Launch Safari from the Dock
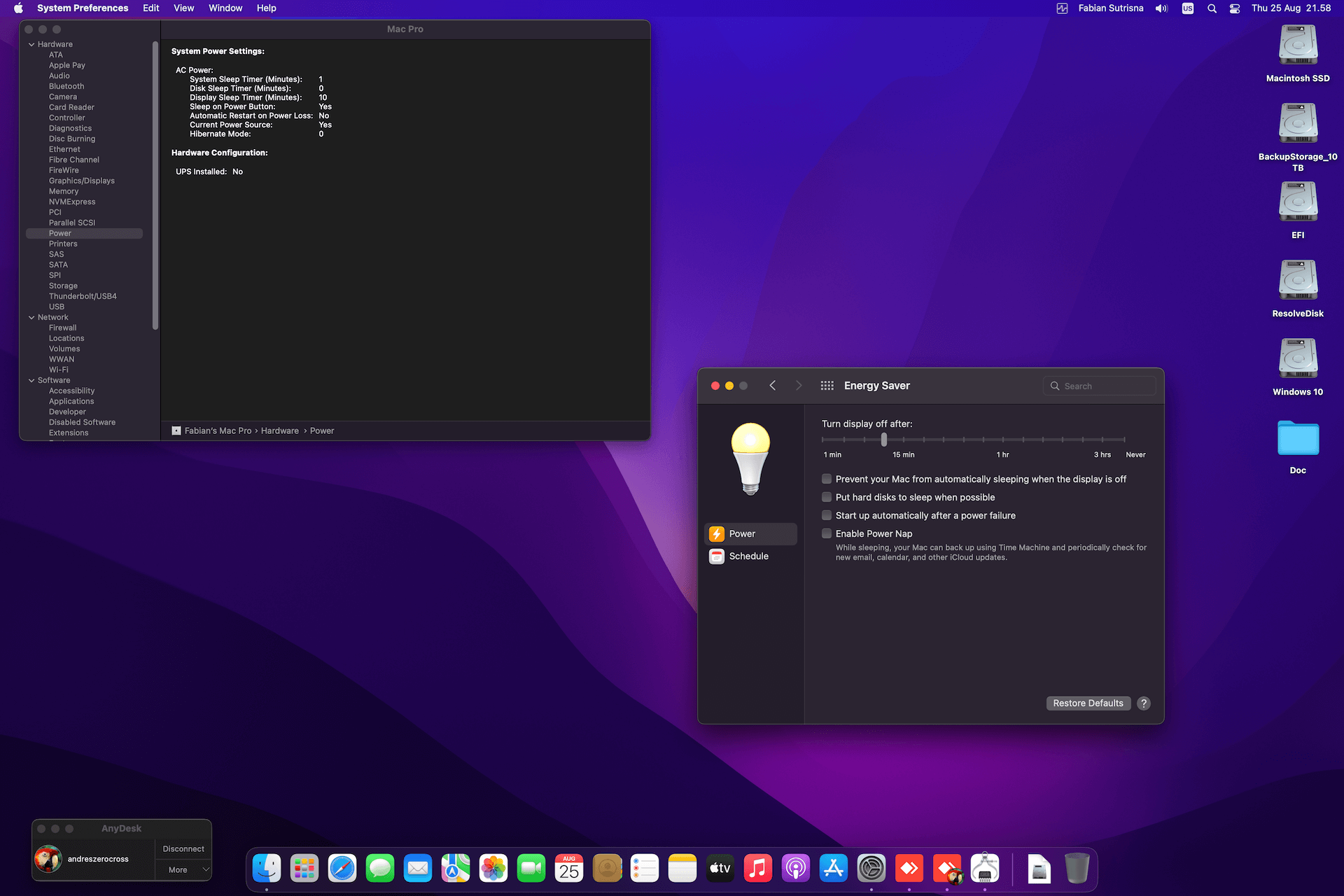The image size is (1344, 896). tap(342, 869)
